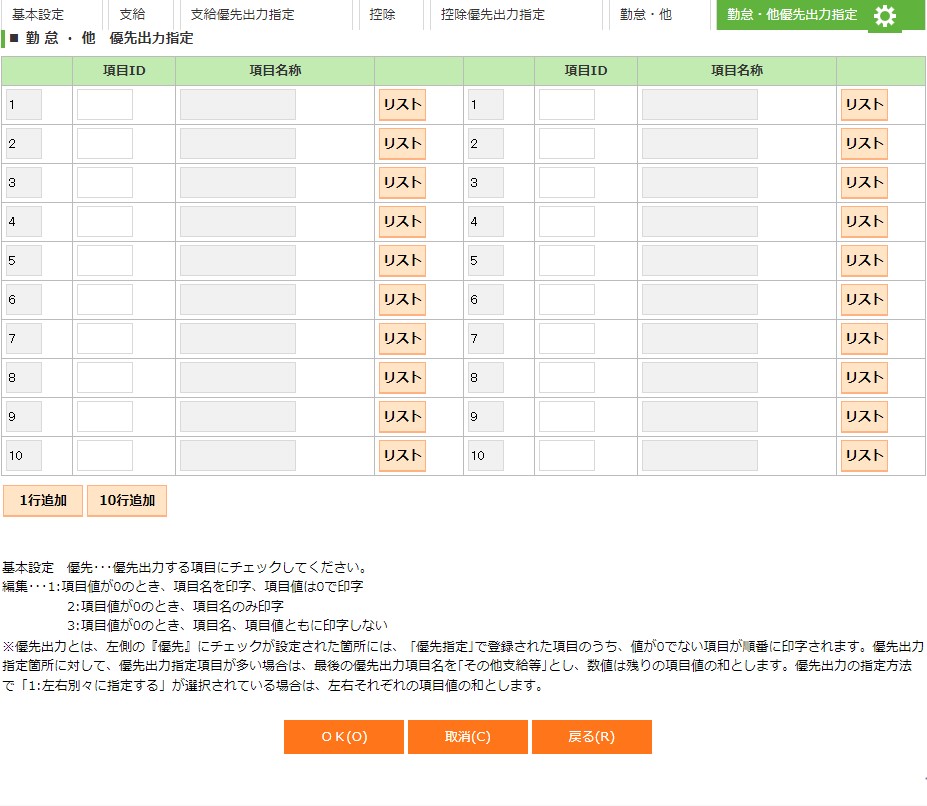Open リスト for left row 6
927x806 pixels.
[x=402, y=300]
